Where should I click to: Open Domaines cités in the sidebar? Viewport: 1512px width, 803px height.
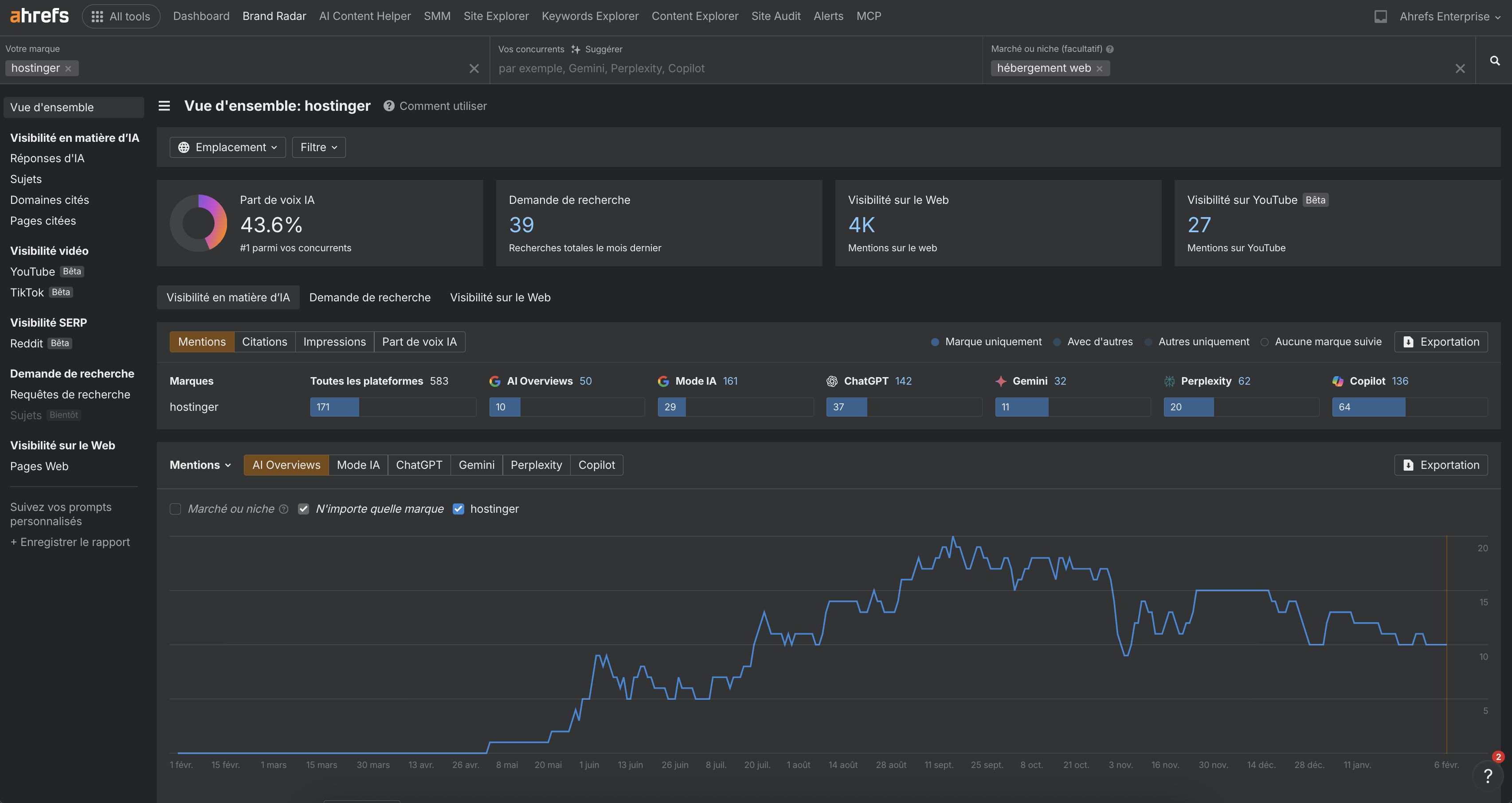(x=49, y=200)
